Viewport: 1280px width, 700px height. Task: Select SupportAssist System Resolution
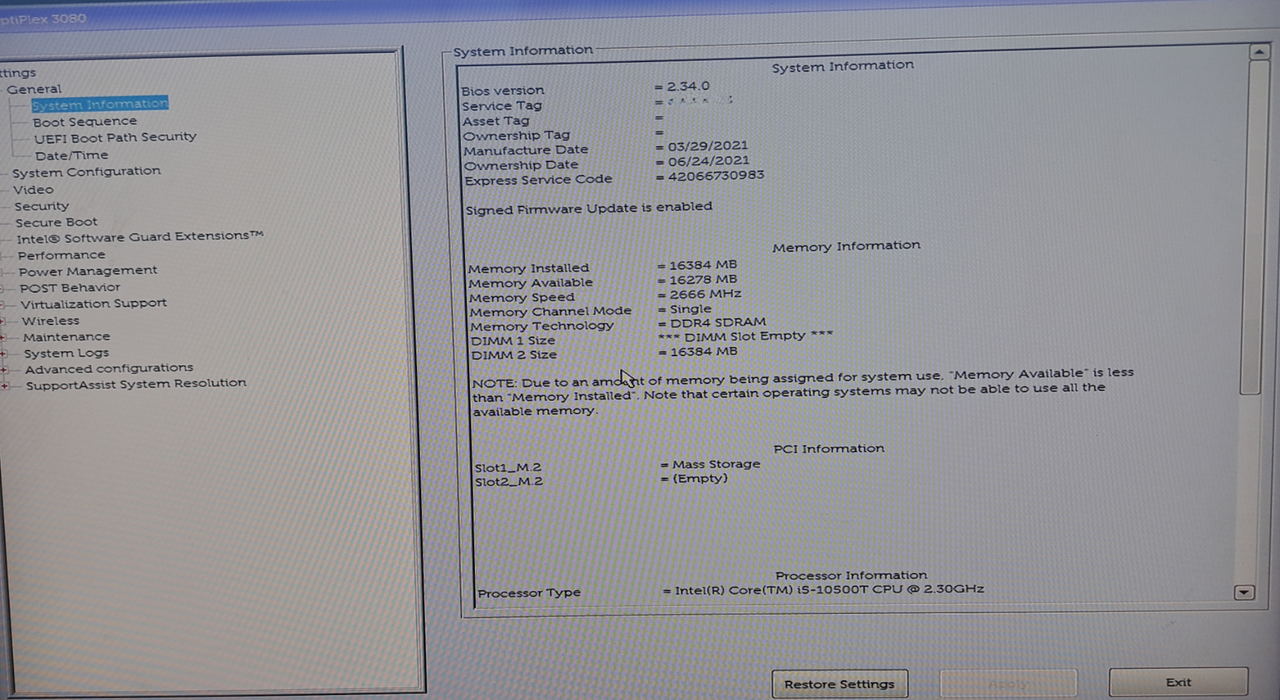coord(136,384)
